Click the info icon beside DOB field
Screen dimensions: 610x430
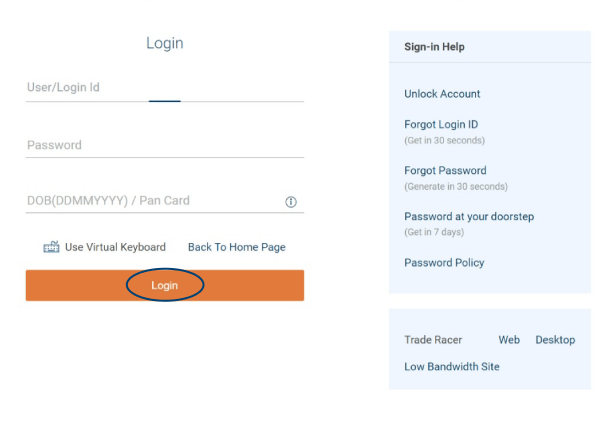pos(291,201)
